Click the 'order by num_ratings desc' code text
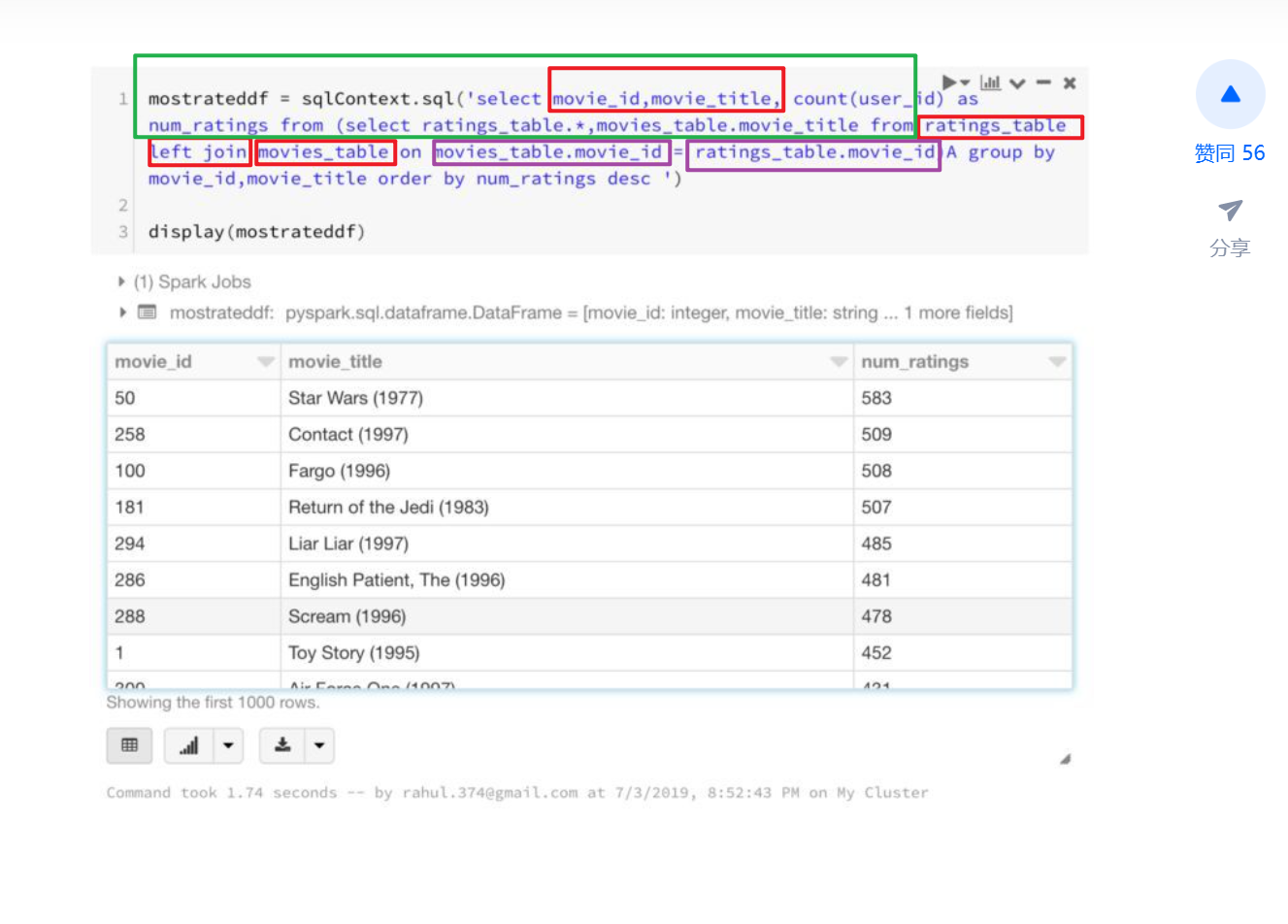 514,179
